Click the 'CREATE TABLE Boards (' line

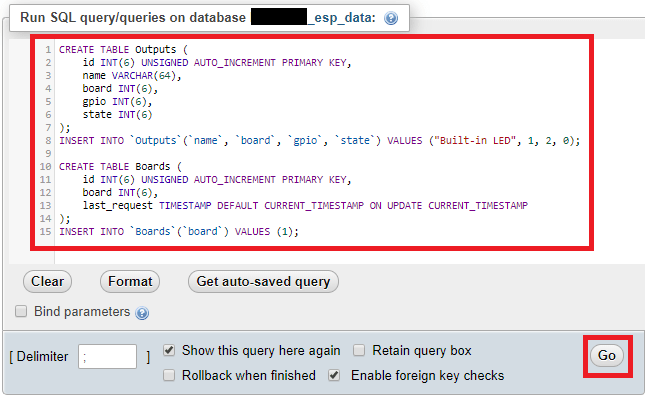[120, 167]
